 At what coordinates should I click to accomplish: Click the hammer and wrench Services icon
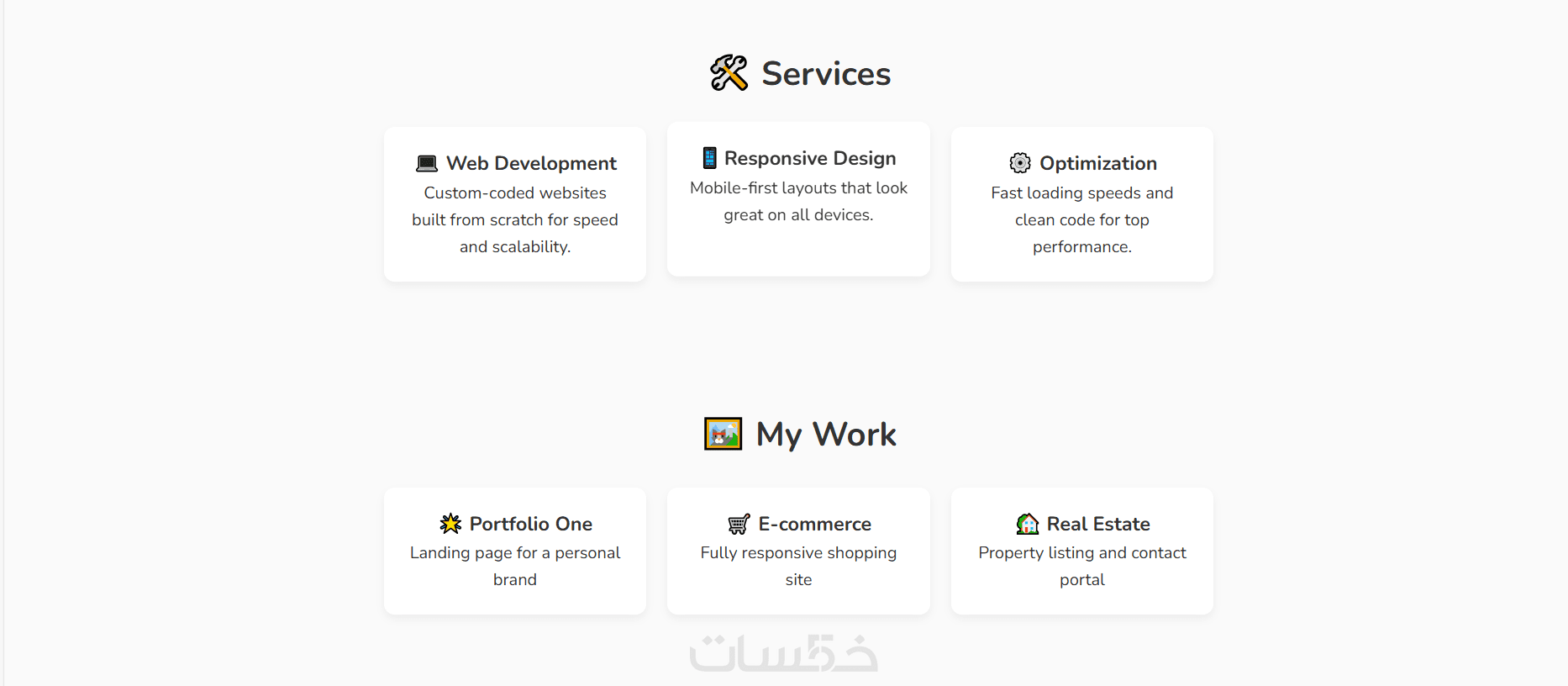[729, 73]
